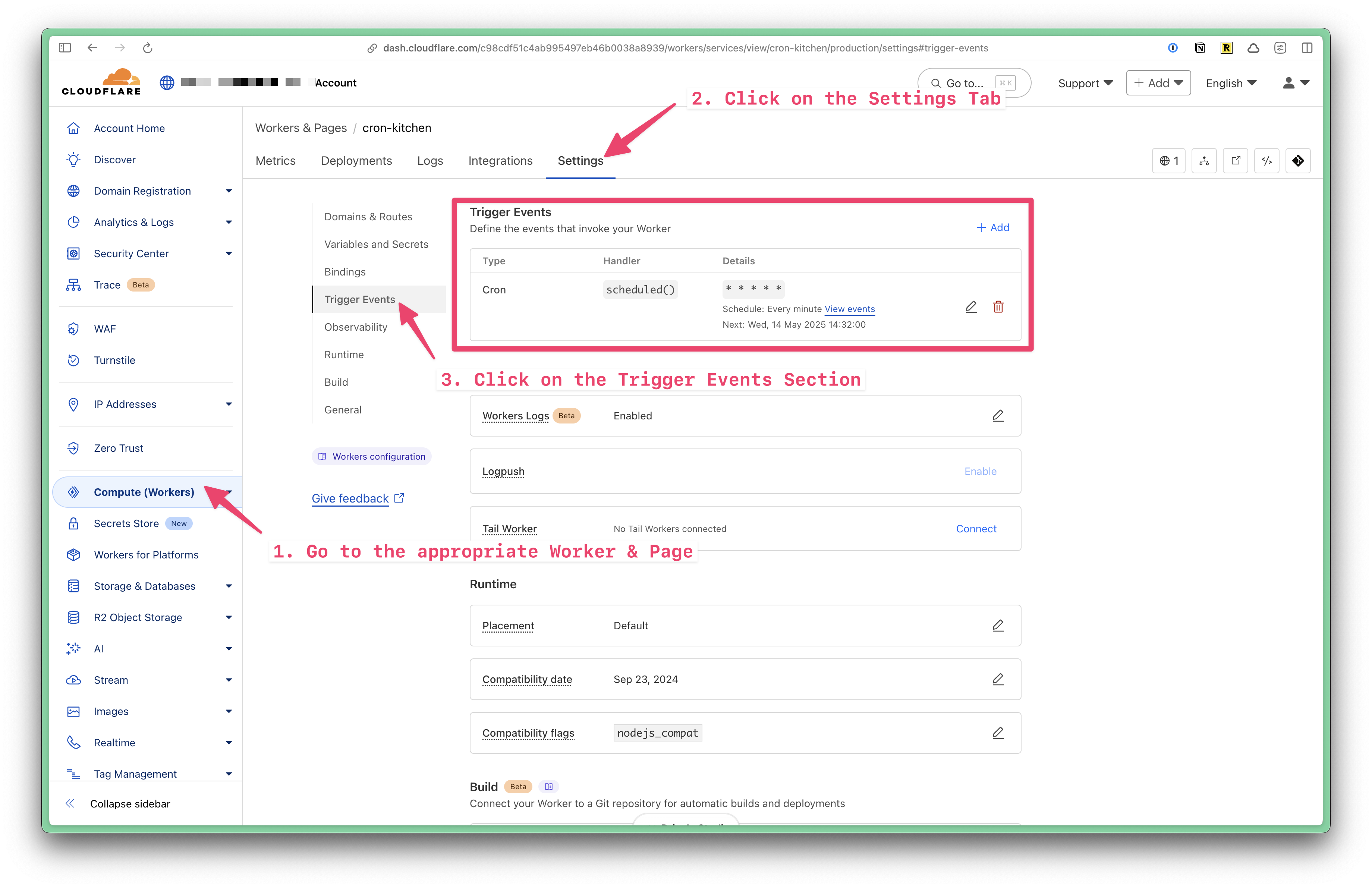Edit the Cron trigger schedule pencil icon
This screenshot has width=1372, height=888.
tap(971, 306)
